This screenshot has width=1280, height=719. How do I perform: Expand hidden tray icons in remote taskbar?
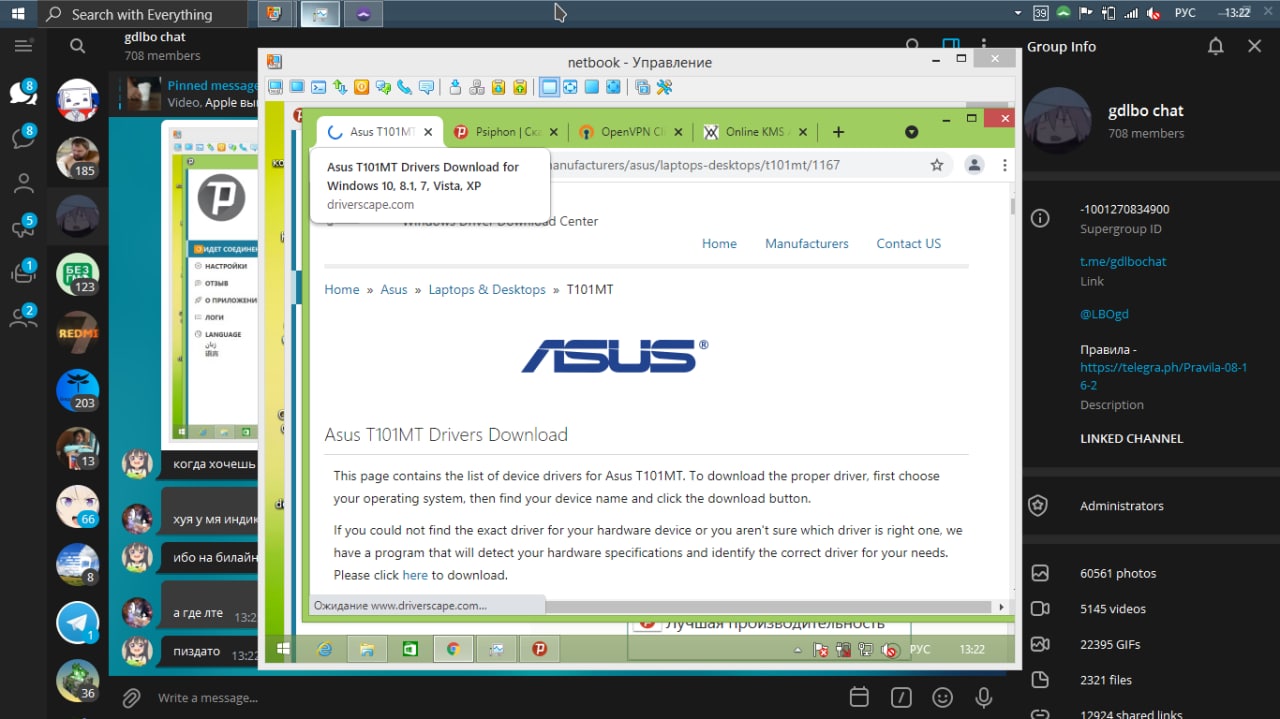click(798, 650)
